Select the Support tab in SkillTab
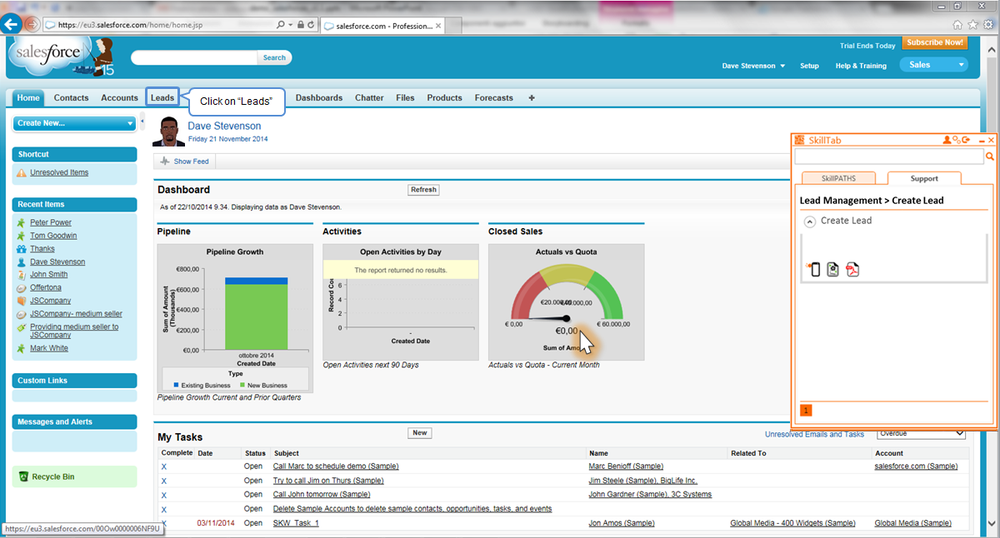 pyautogui.click(x=924, y=178)
